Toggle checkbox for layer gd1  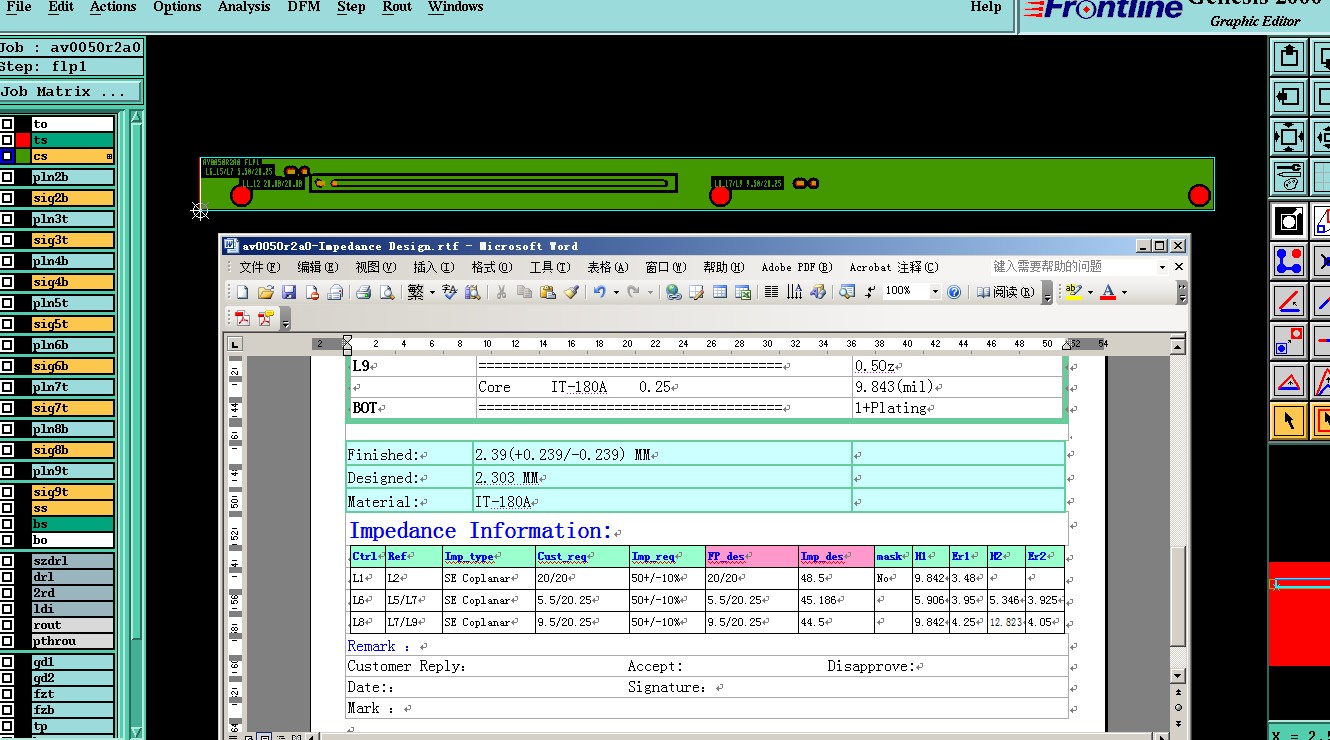(x=7, y=662)
